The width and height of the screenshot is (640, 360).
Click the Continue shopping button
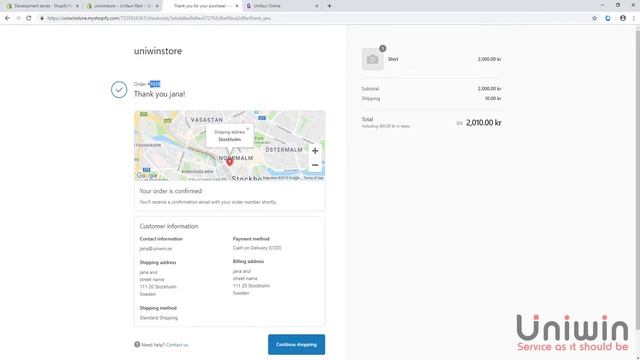point(296,344)
